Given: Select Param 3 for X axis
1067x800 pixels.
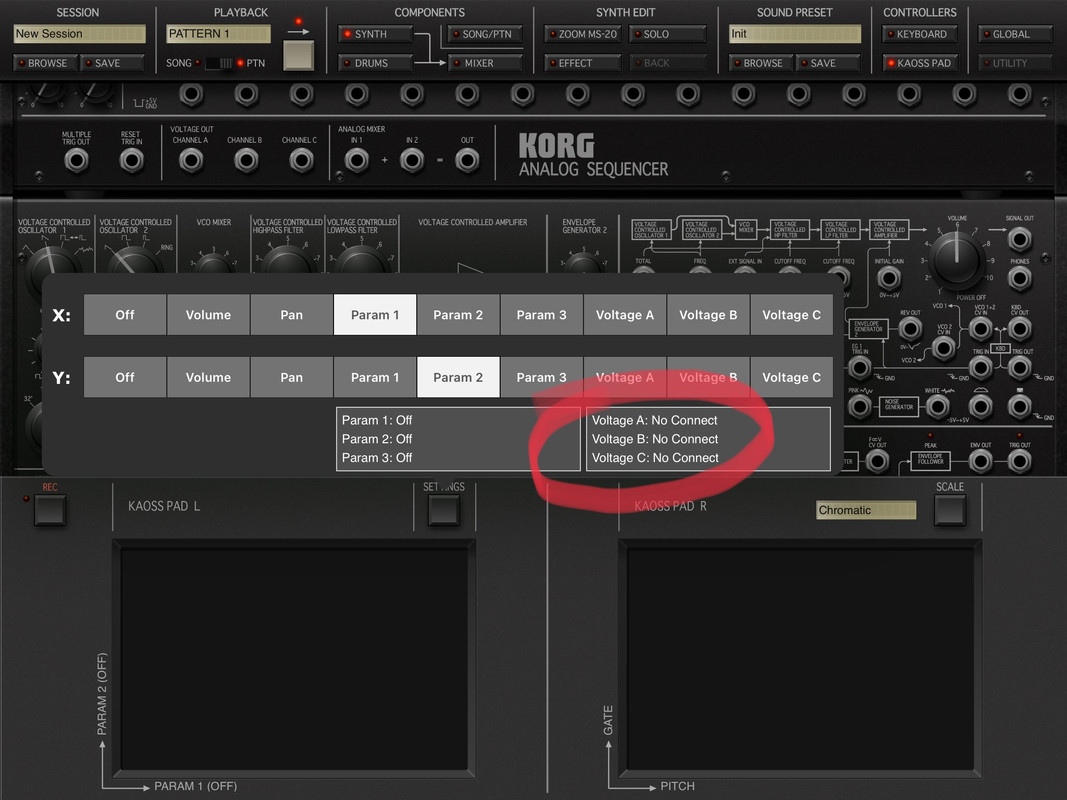Looking at the screenshot, I should tap(541, 314).
